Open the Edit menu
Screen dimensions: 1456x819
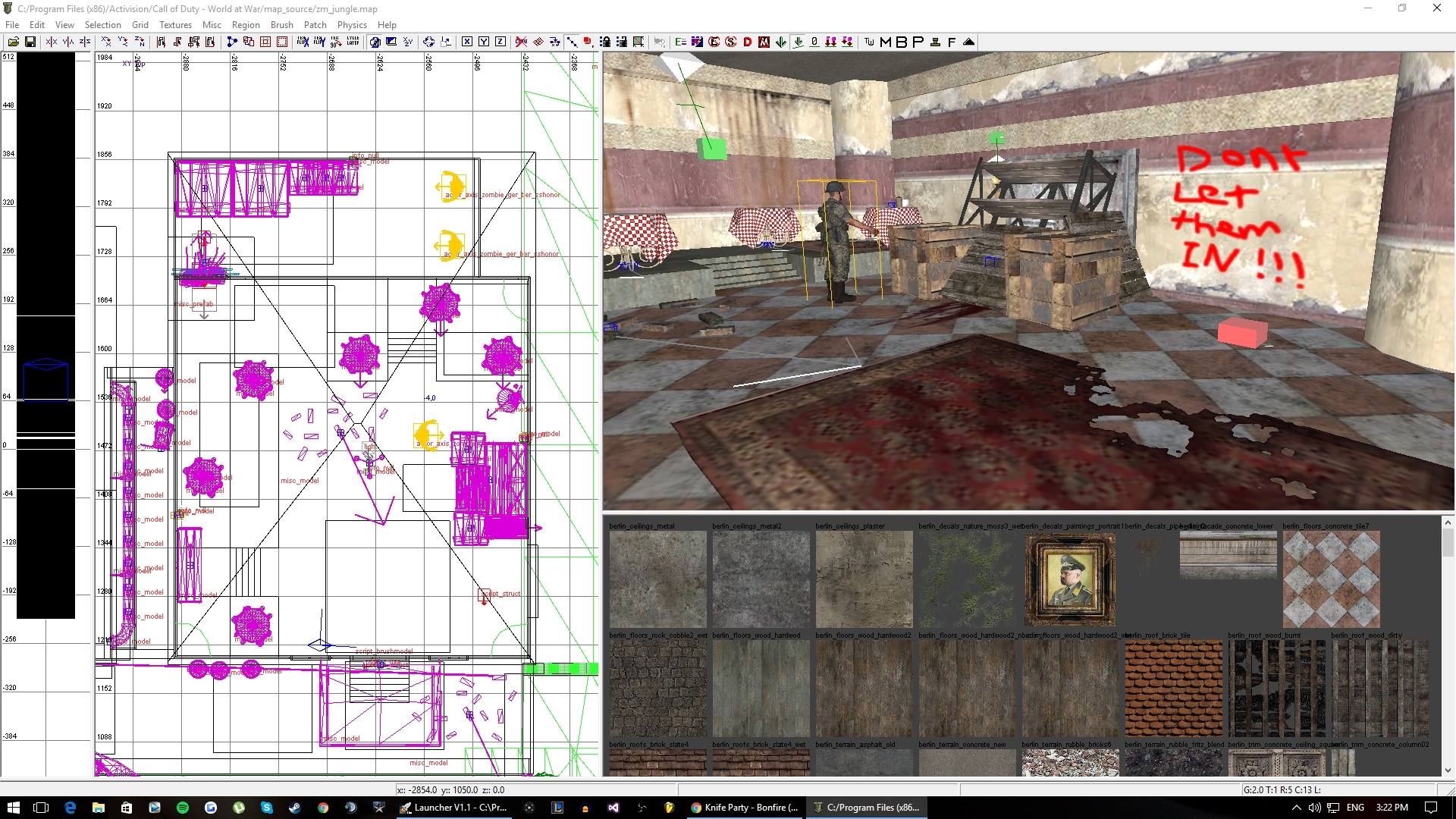click(37, 24)
